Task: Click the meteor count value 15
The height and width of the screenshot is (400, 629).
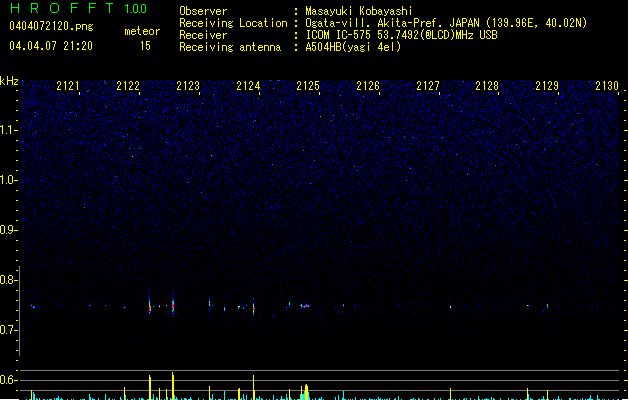Action: [x=145, y=46]
